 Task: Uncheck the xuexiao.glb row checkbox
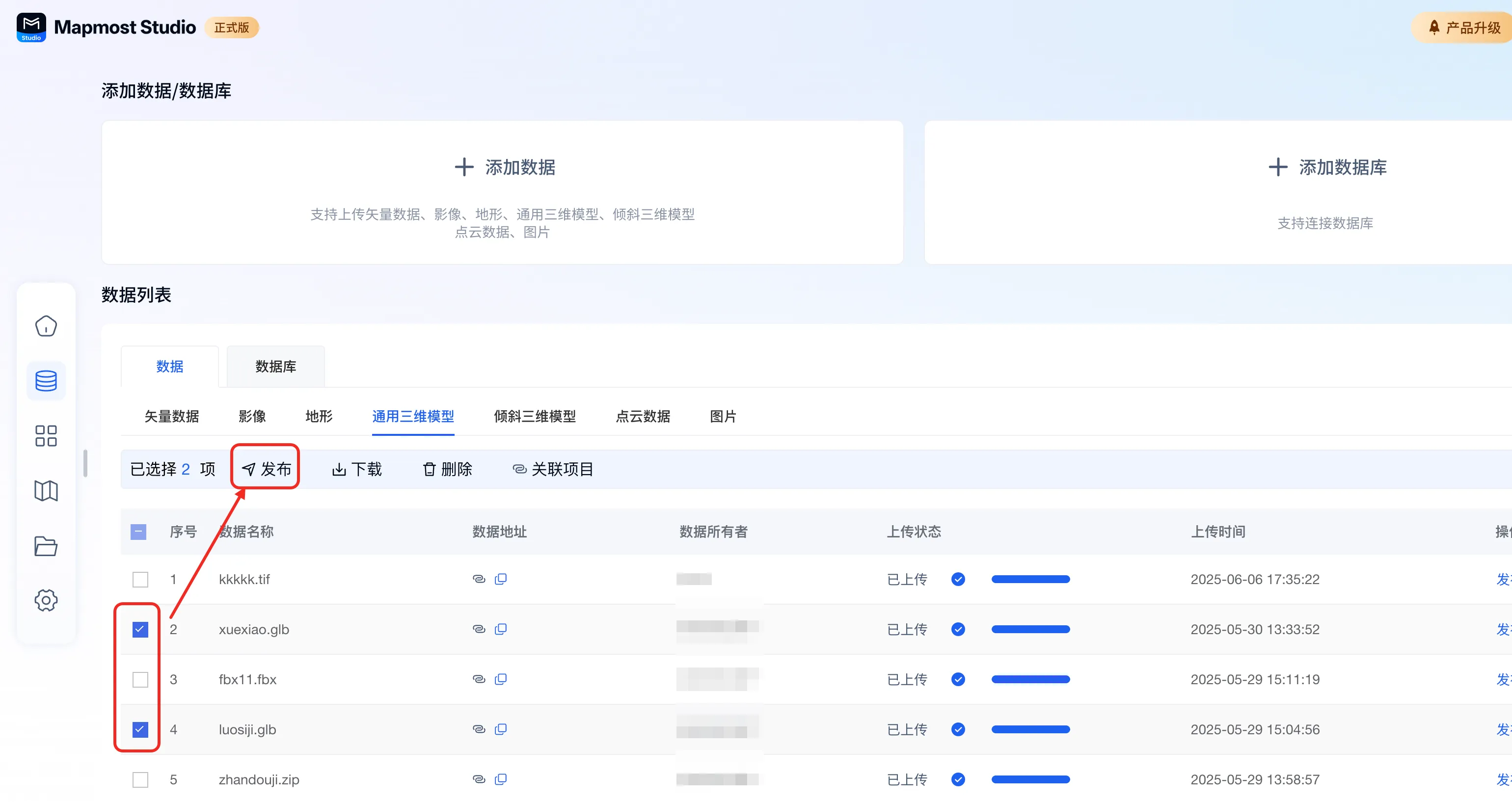(140, 629)
